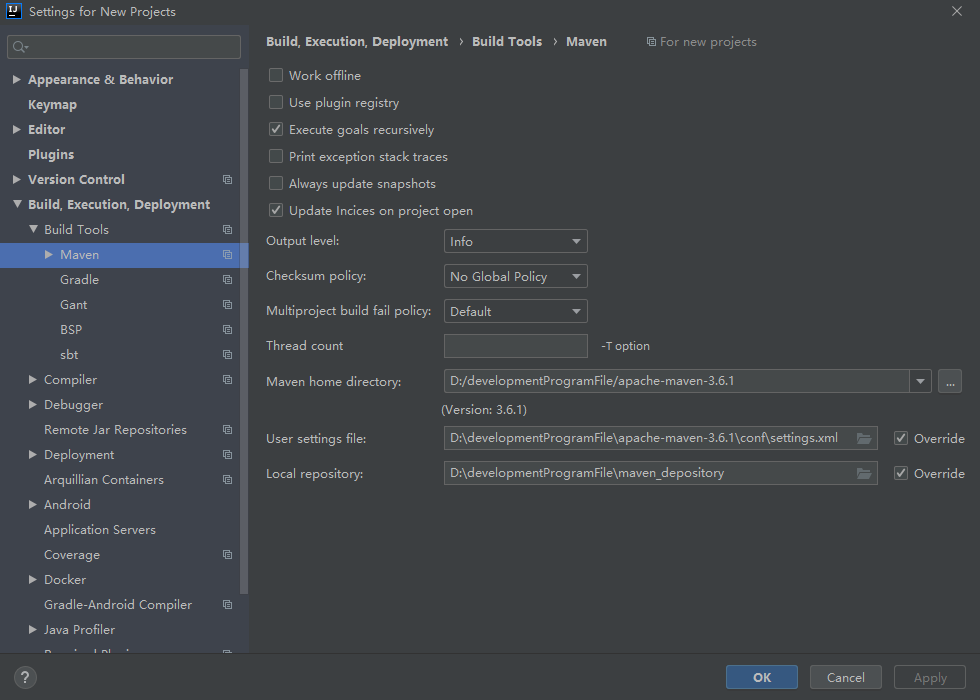980x700 pixels.
Task: Click the per-project icon beside Gradle
Action: [x=228, y=279]
